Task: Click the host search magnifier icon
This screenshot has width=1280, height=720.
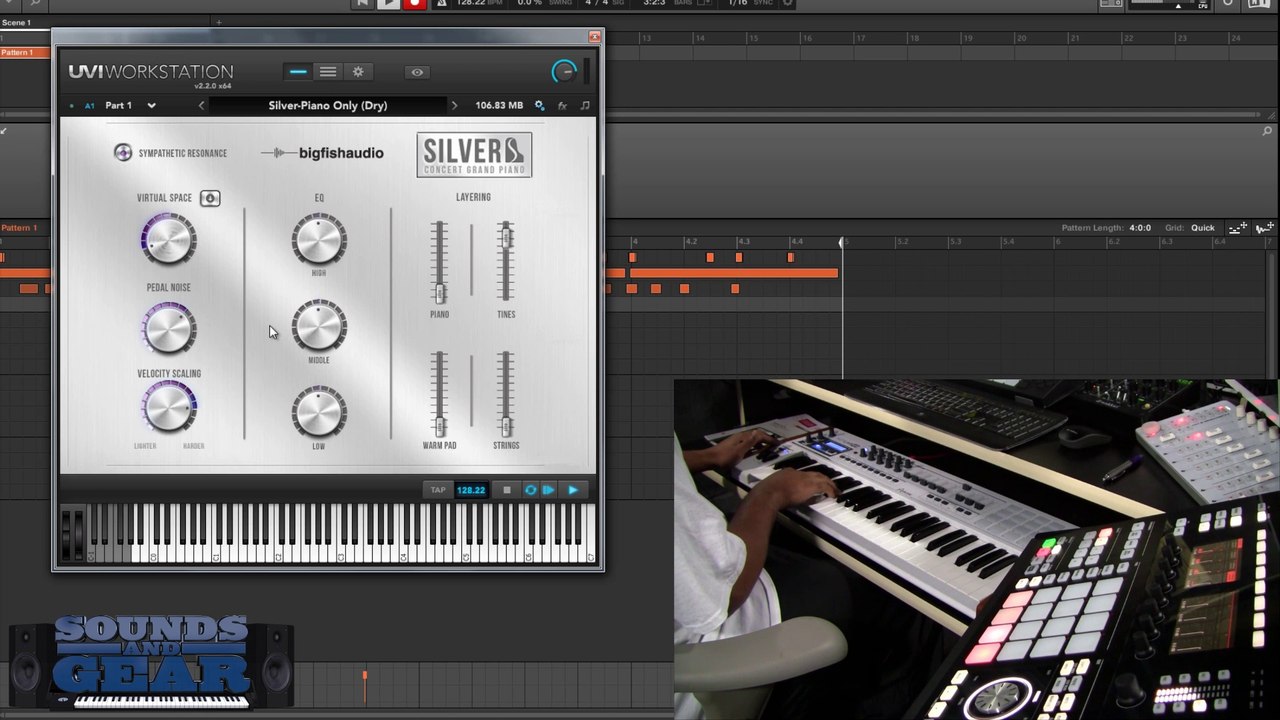Action: (36, 3)
